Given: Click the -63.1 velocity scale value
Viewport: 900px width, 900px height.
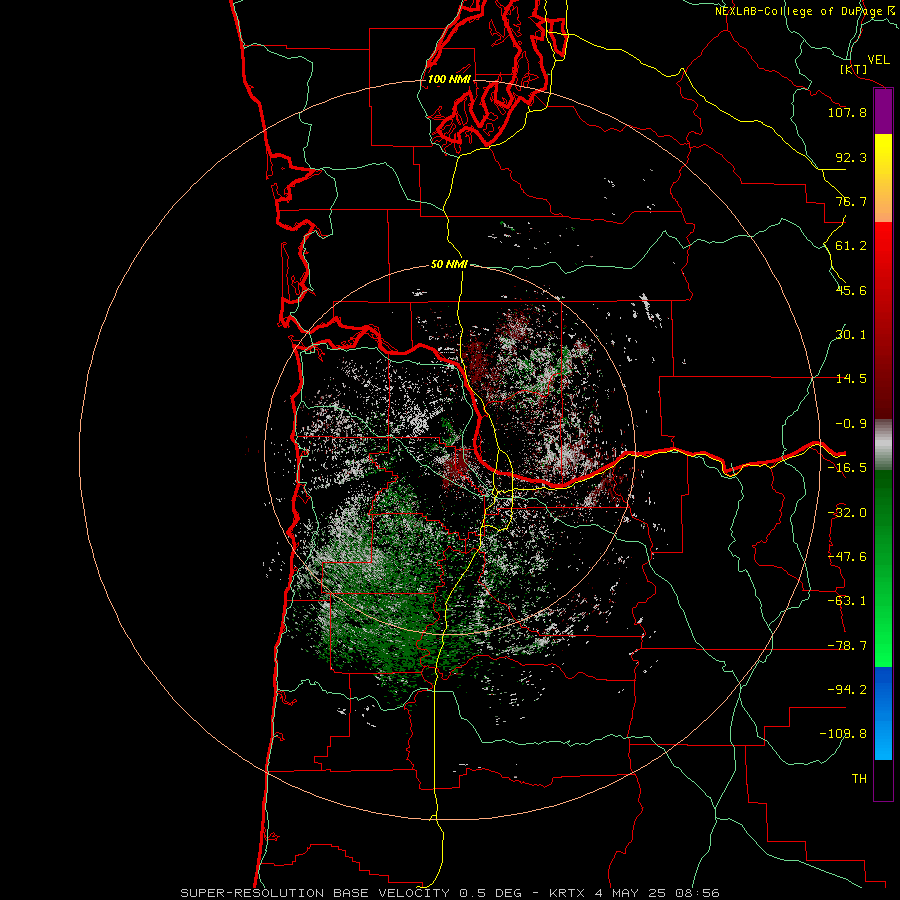Looking at the screenshot, I should click(847, 601).
